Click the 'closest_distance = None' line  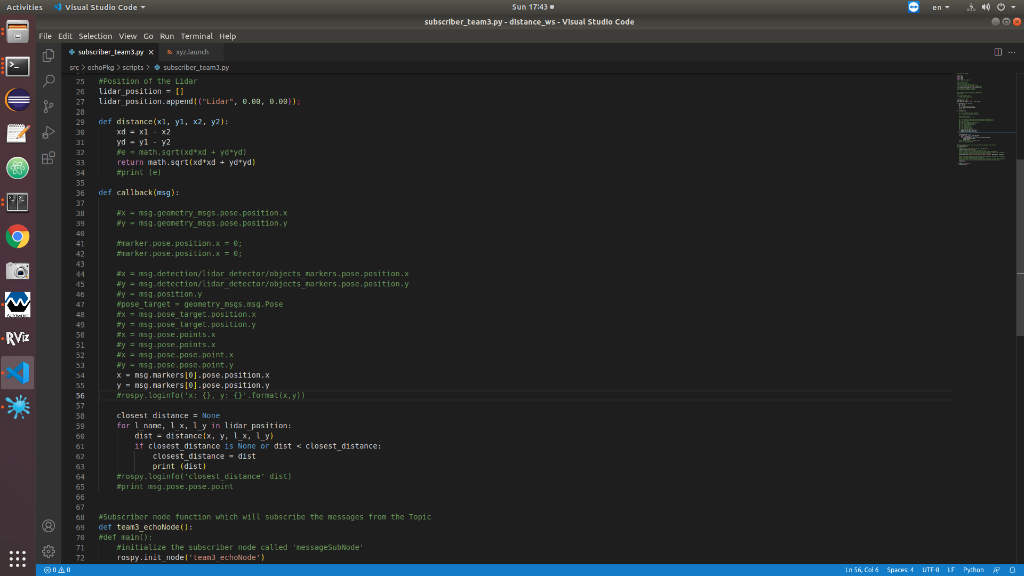(168, 415)
